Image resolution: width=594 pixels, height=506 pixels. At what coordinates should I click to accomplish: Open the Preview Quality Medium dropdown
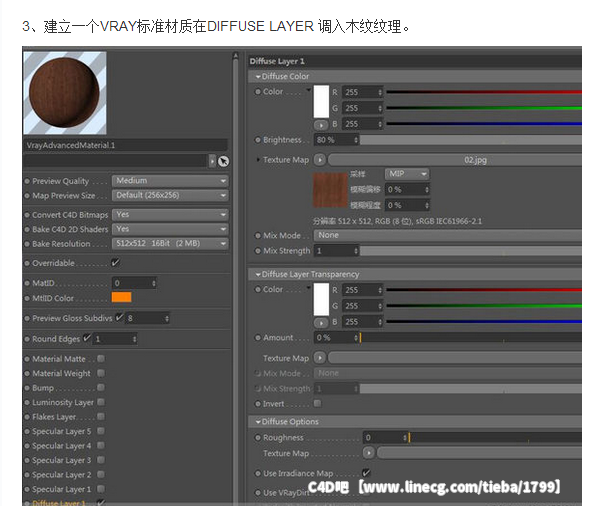tap(170, 181)
